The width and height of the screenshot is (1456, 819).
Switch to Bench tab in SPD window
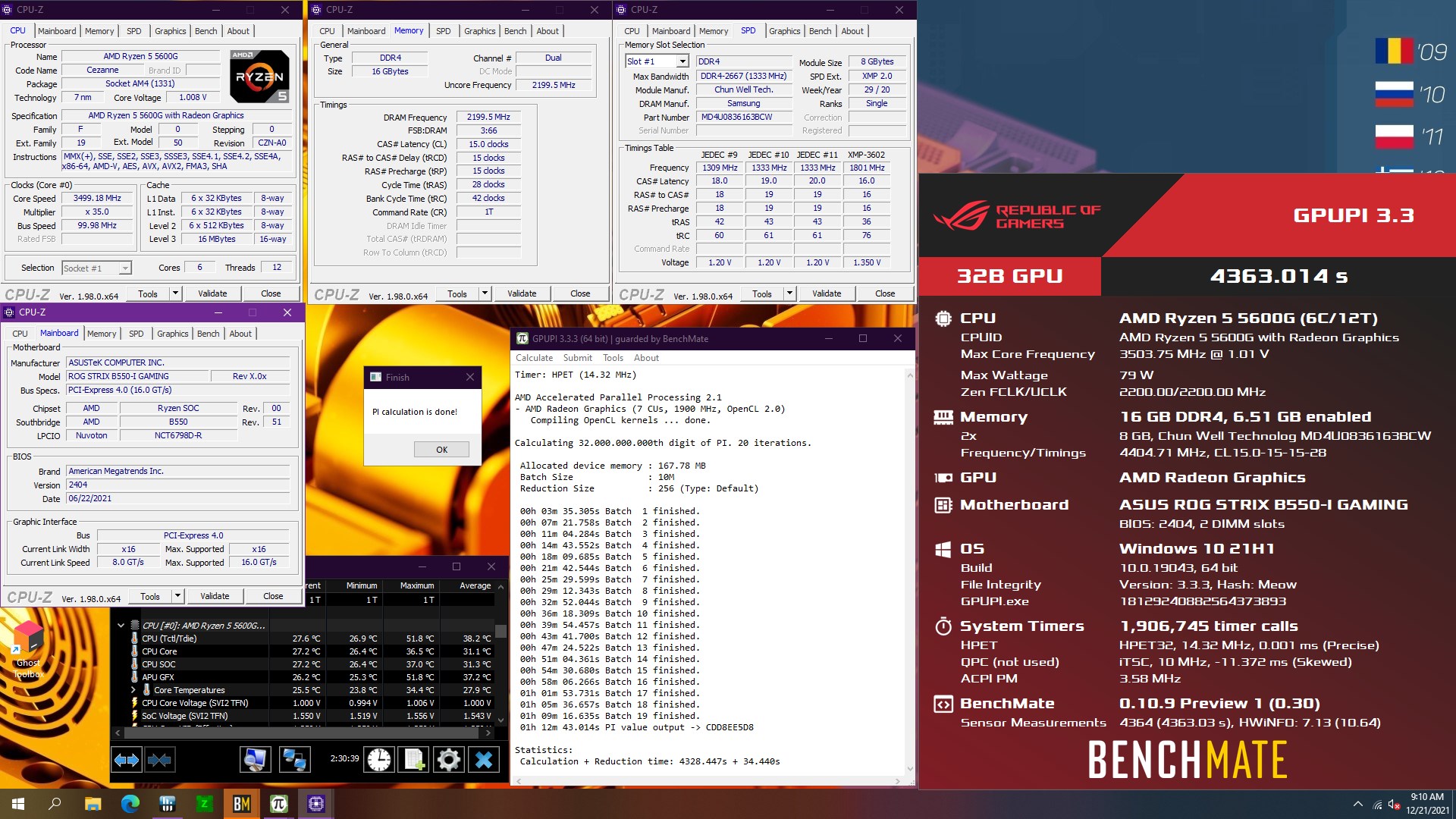pos(820,31)
